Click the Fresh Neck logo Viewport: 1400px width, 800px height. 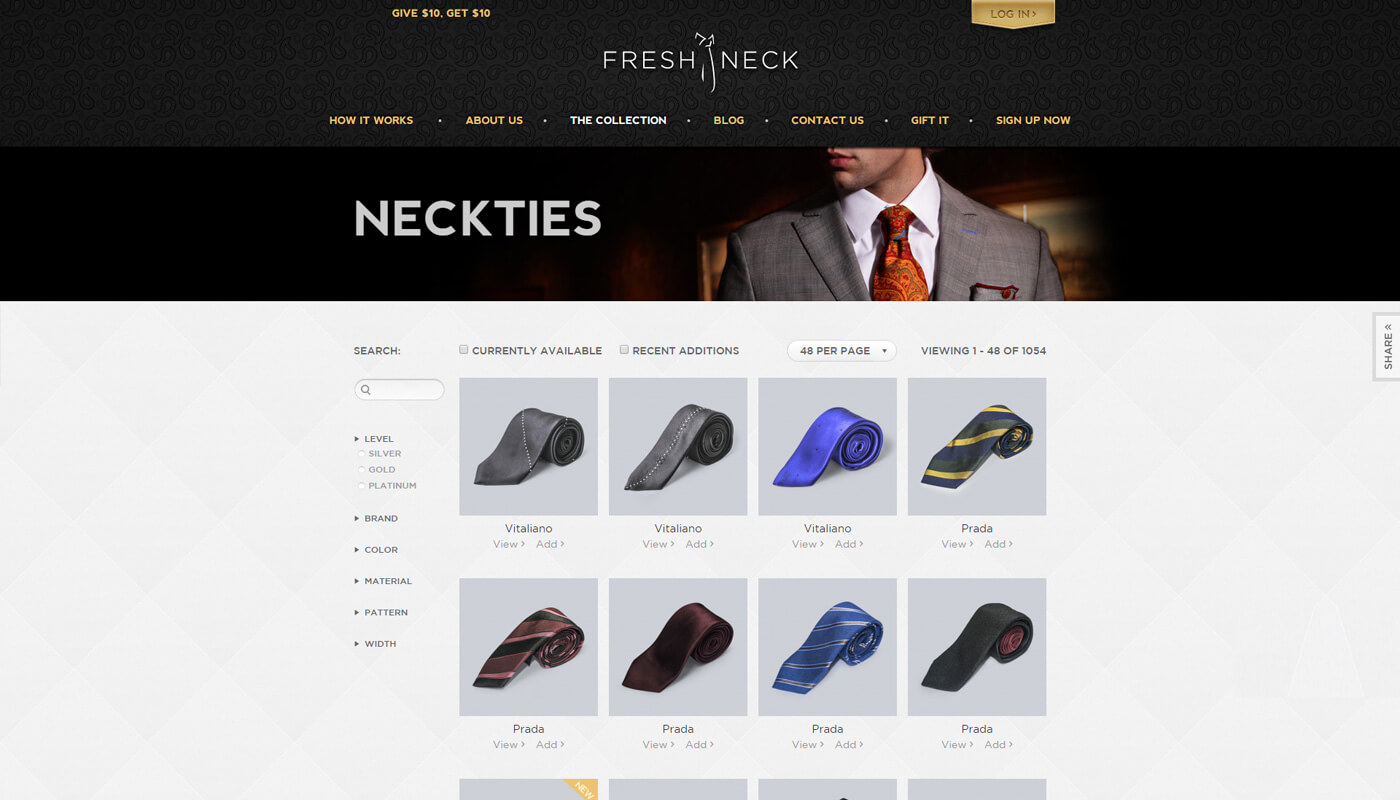[701, 61]
